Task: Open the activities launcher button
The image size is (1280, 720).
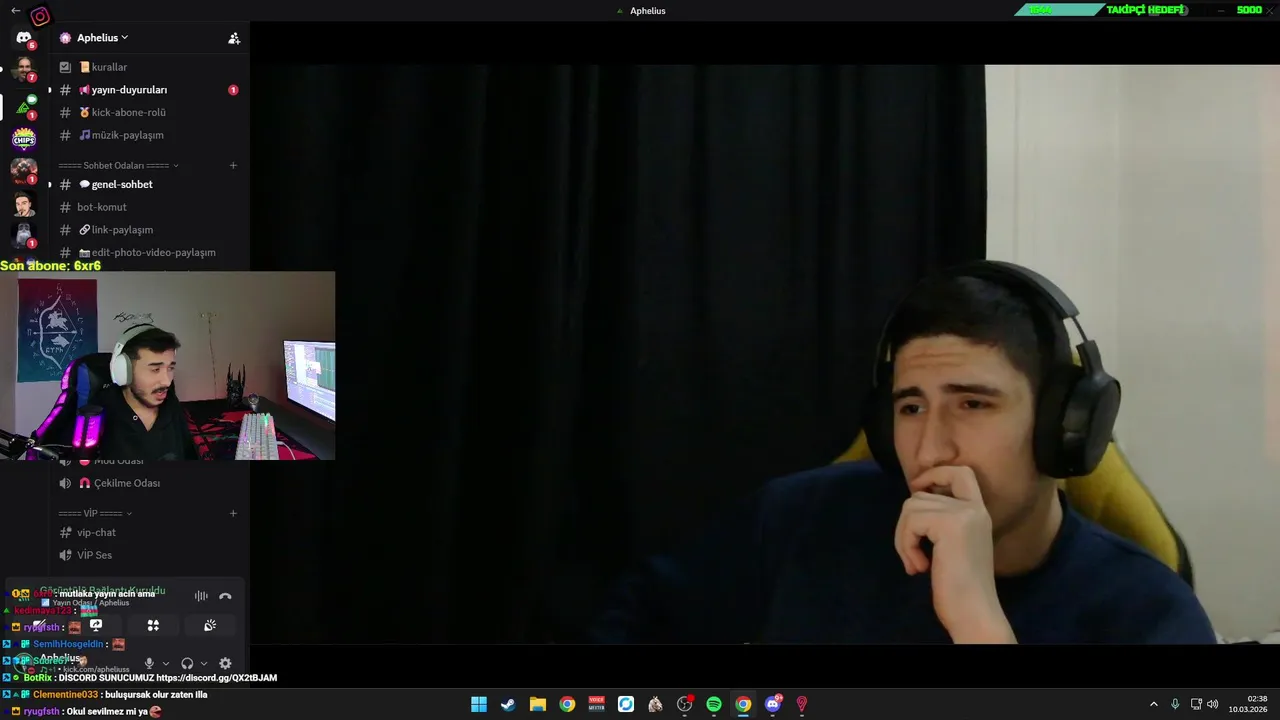Action: point(153,625)
